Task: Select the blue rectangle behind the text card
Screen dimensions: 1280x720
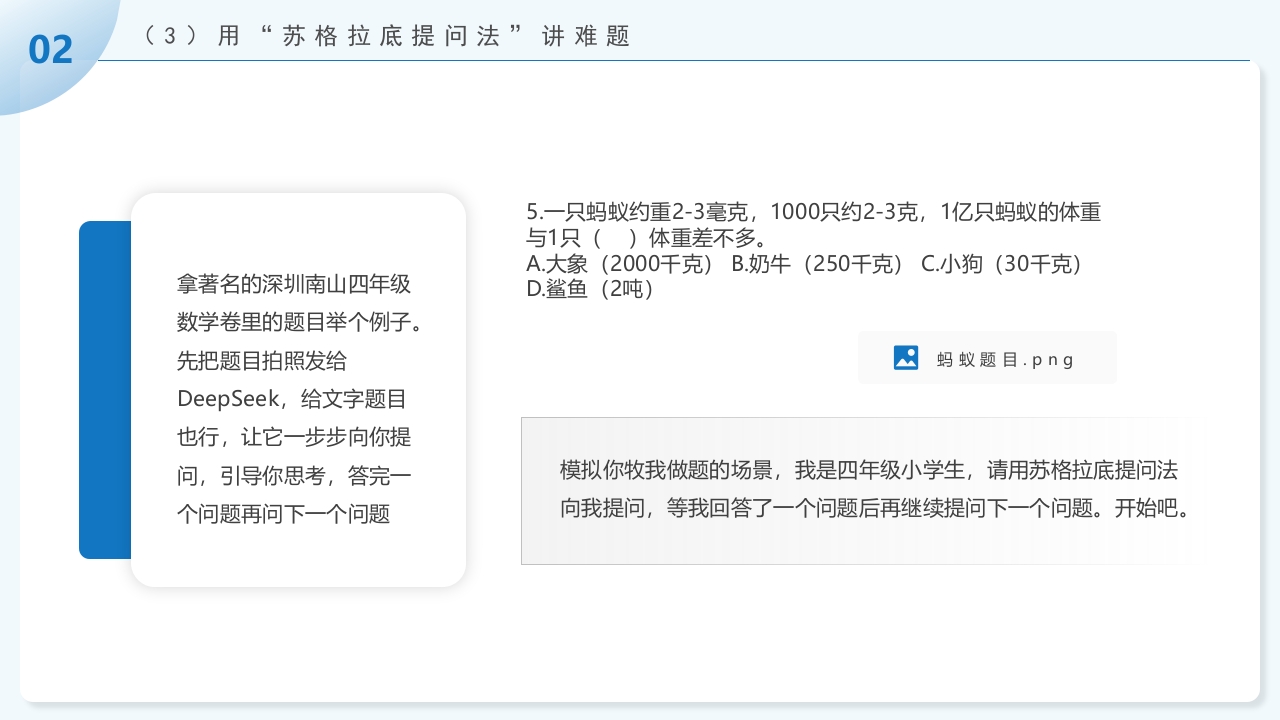Action: pos(103,390)
